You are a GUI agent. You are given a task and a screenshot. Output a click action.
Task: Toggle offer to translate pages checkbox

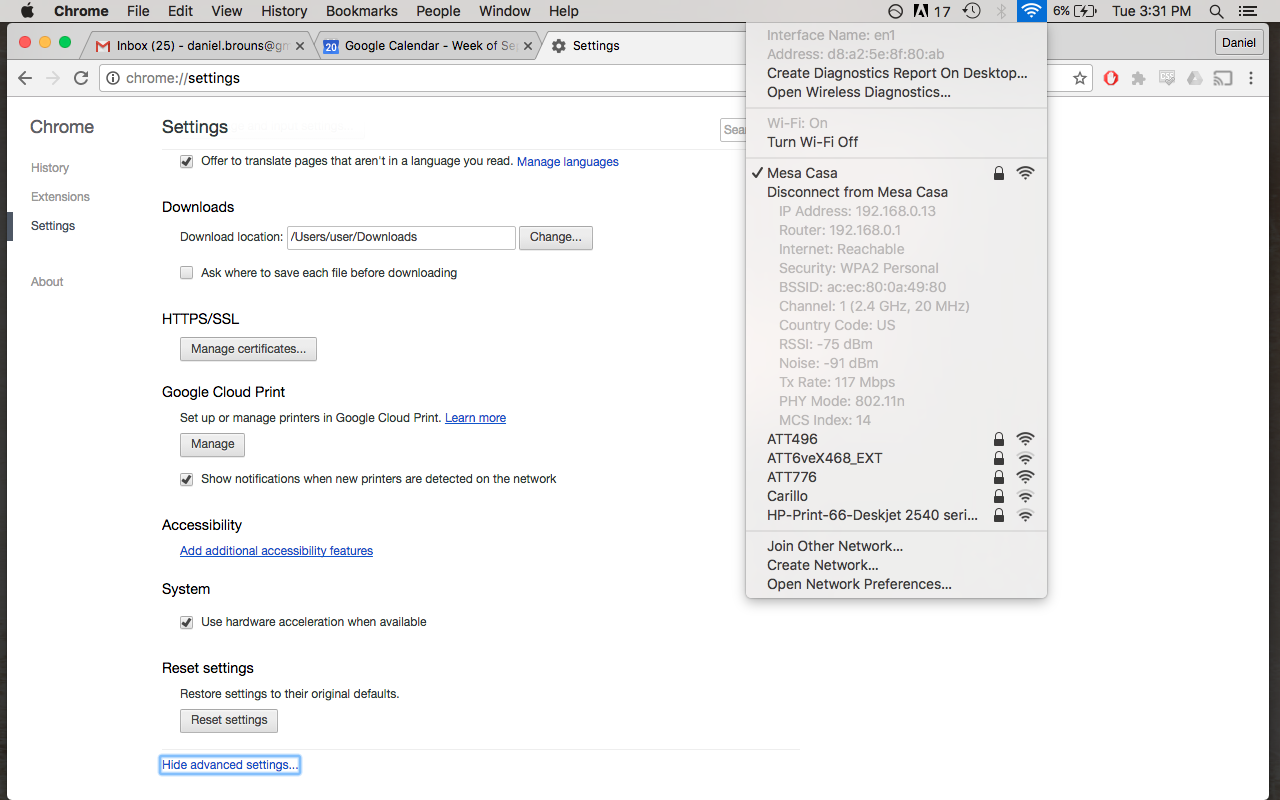tap(186, 161)
